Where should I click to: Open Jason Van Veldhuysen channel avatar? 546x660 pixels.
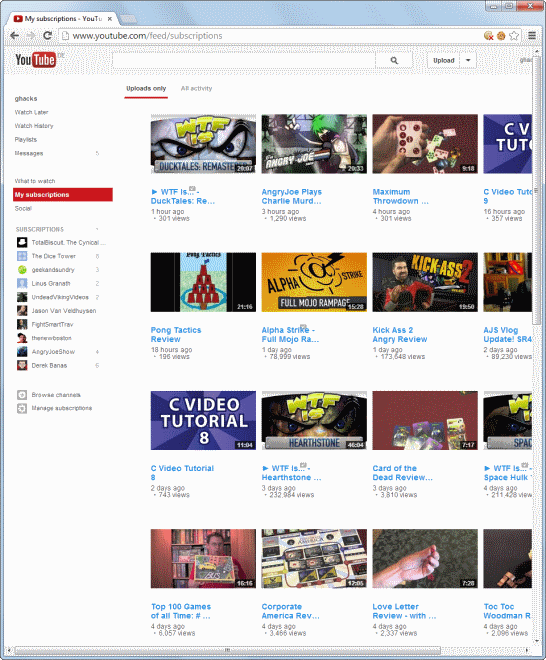tap(22, 311)
